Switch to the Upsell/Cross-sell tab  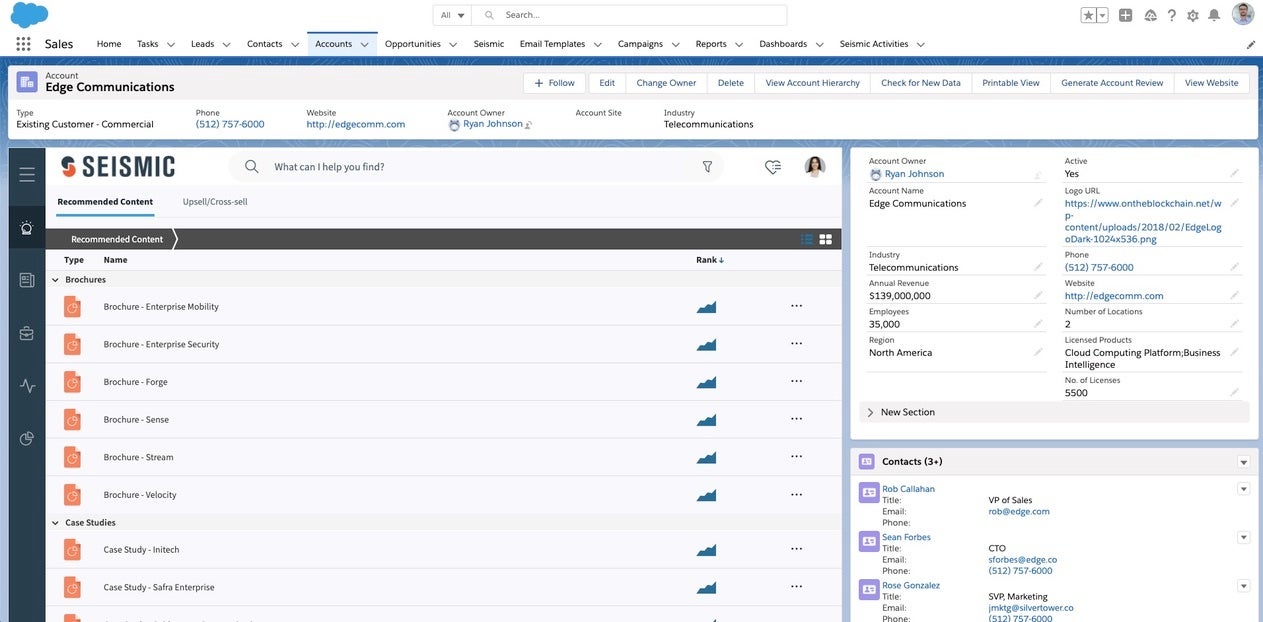(x=215, y=202)
